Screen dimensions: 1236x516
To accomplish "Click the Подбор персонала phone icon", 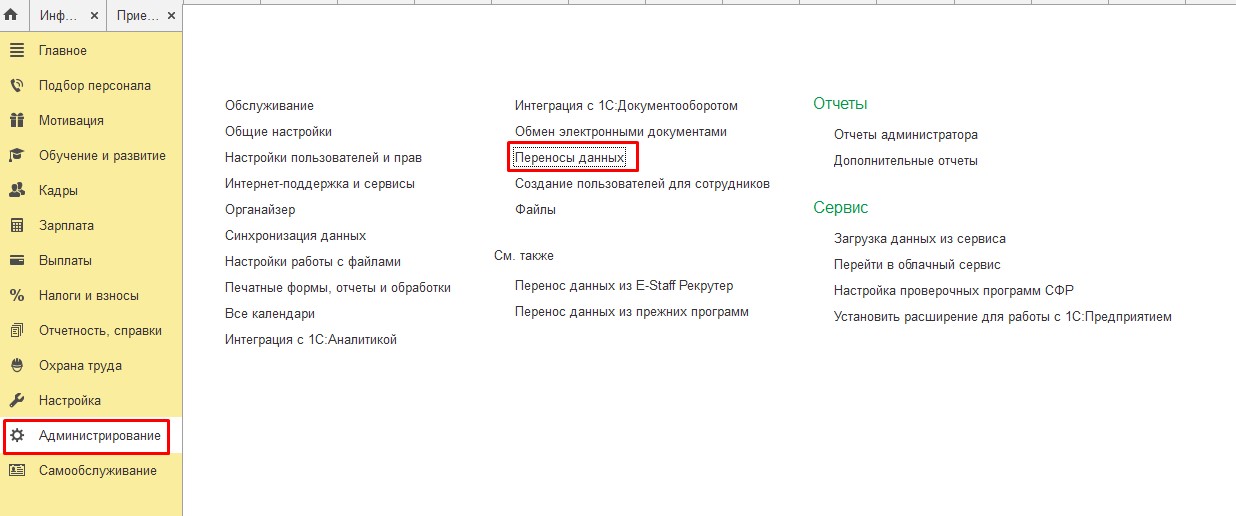I will point(17,86).
